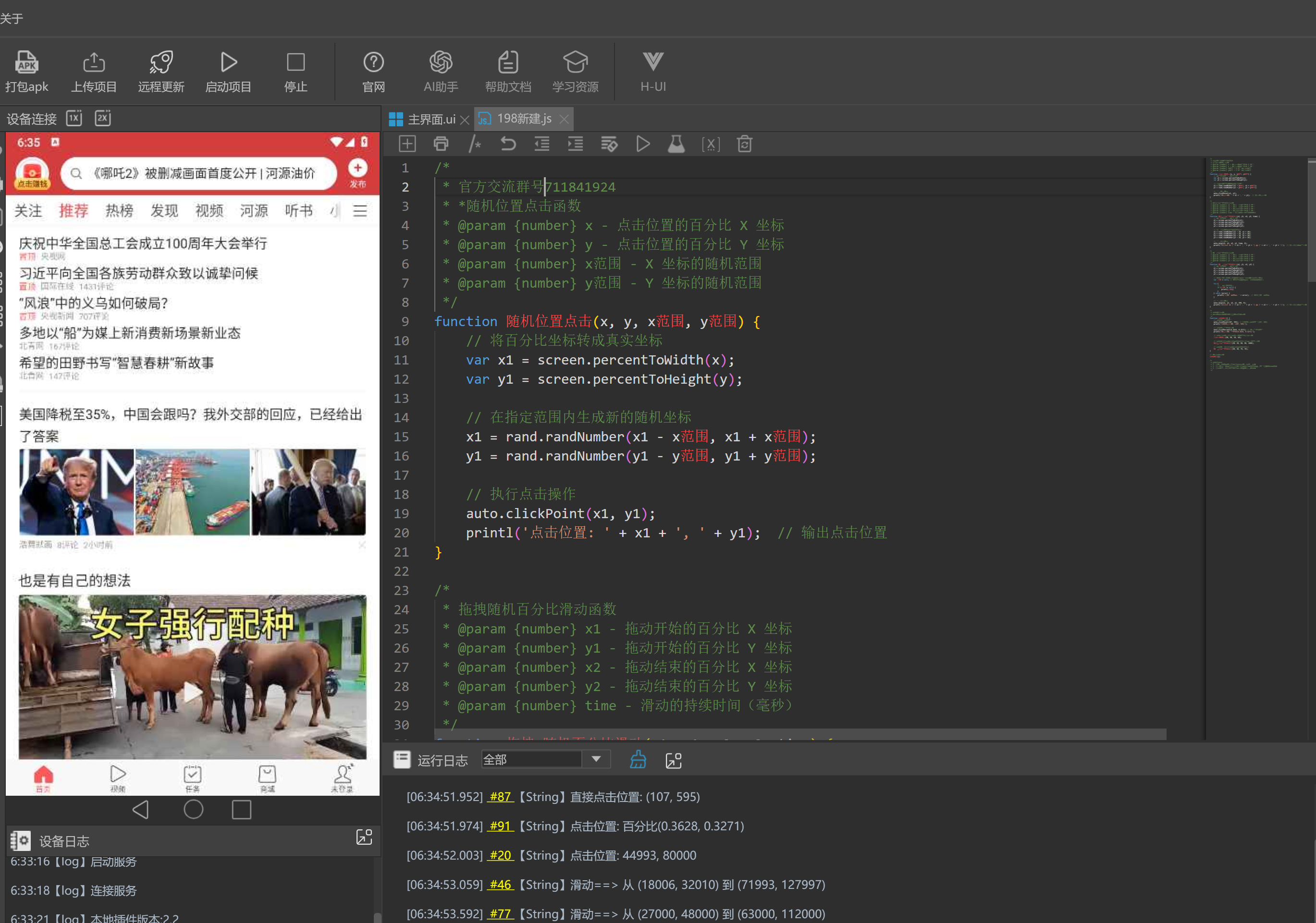Click the flask test icon
The image size is (1316, 923).
click(x=676, y=144)
